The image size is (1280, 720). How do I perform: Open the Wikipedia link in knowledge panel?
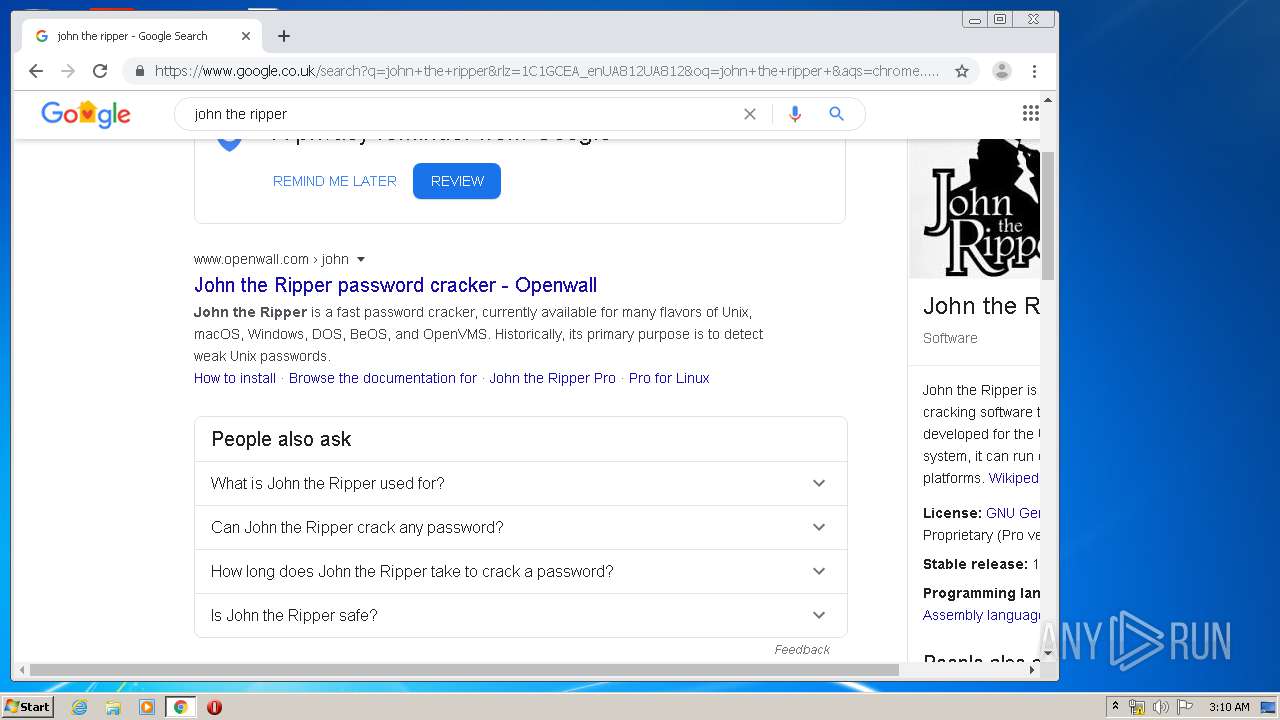1014,478
